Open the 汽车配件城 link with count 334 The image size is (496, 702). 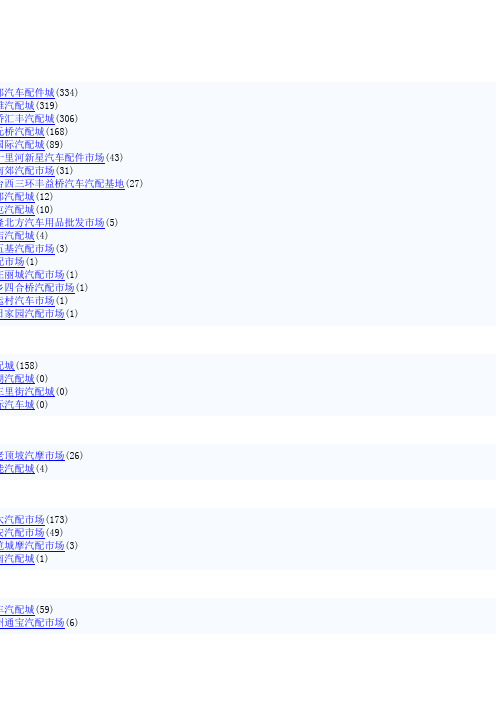[27, 93]
